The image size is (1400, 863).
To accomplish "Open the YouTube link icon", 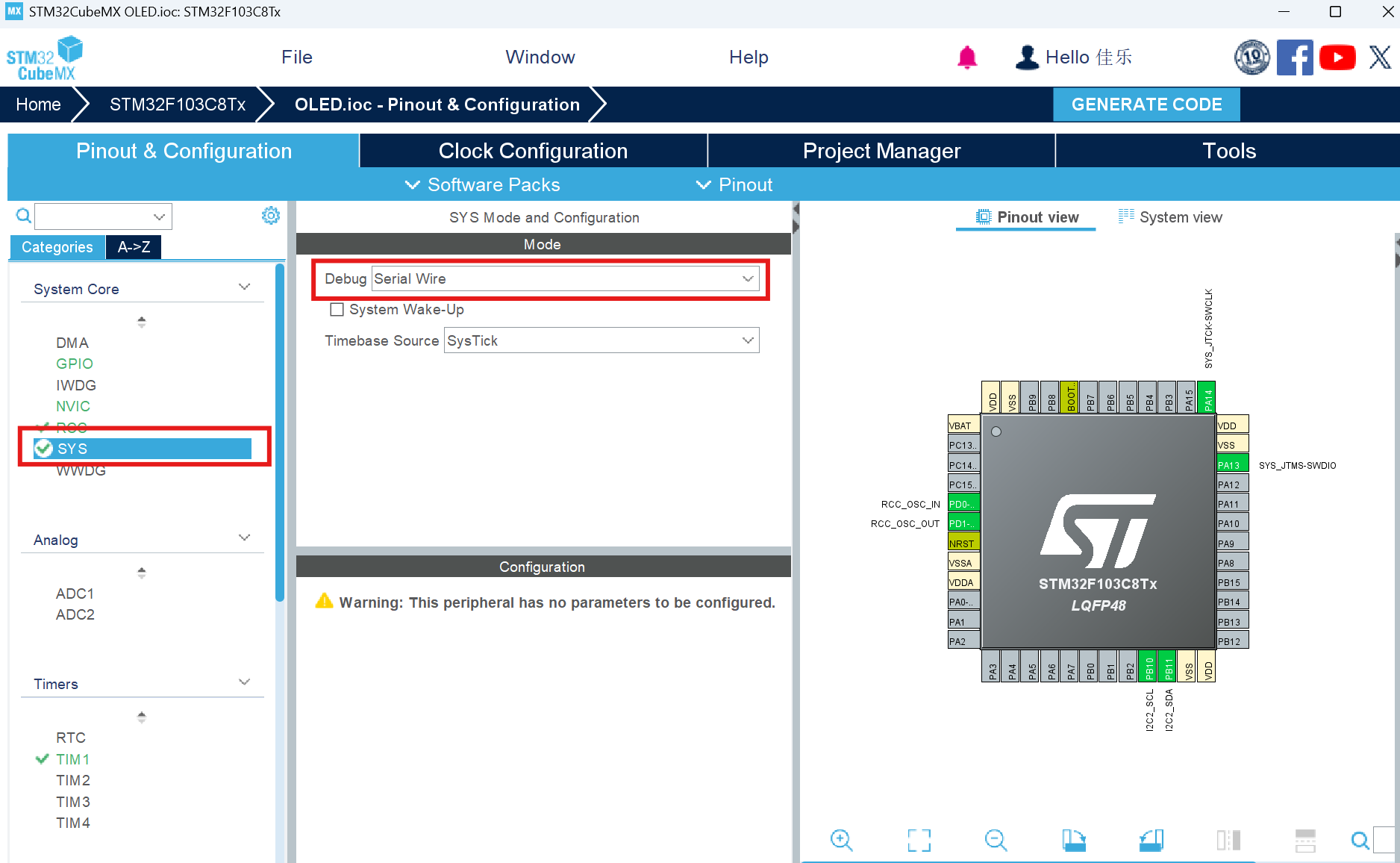I will coord(1337,57).
